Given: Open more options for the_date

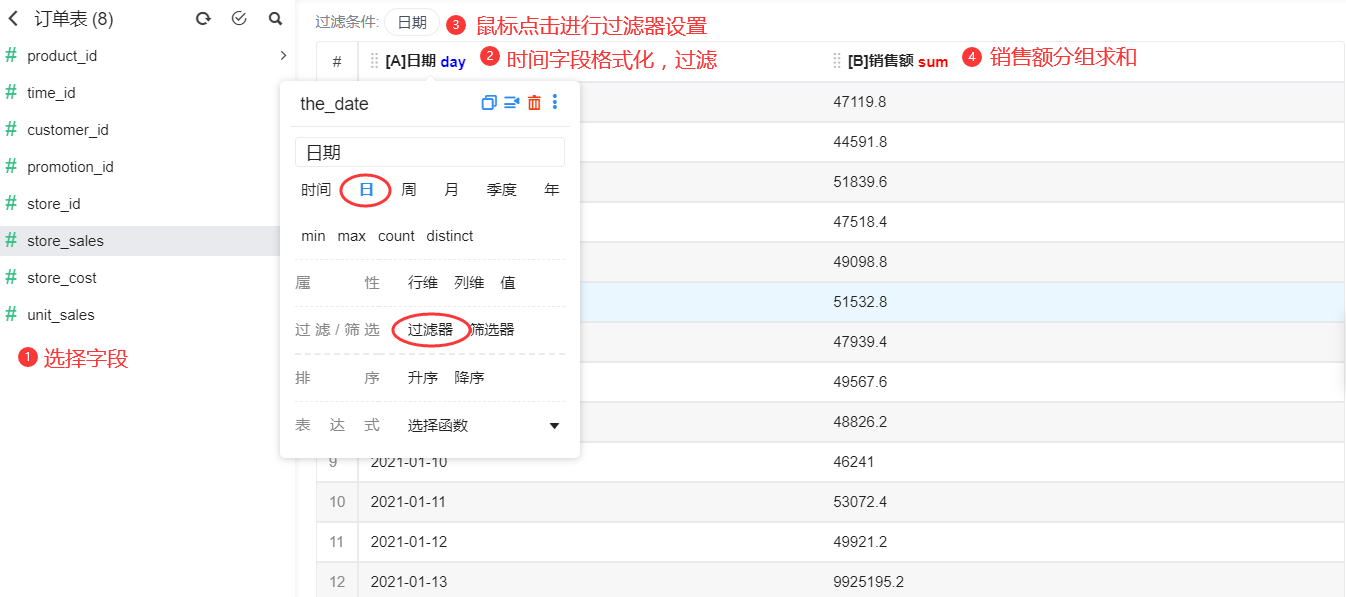Looking at the screenshot, I should tap(555, 102).
